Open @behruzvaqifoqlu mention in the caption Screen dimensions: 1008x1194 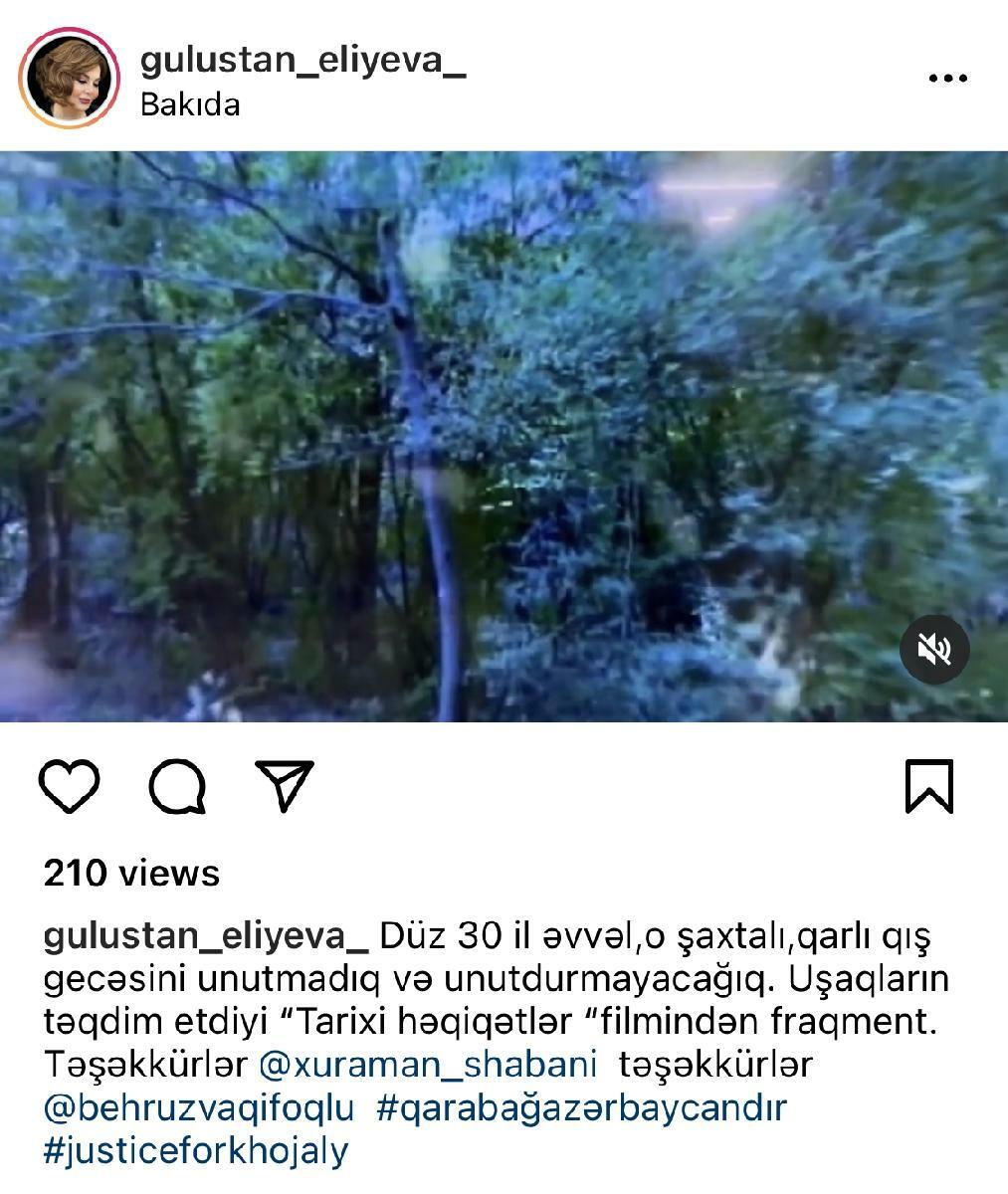click(x=199, y=1107)
